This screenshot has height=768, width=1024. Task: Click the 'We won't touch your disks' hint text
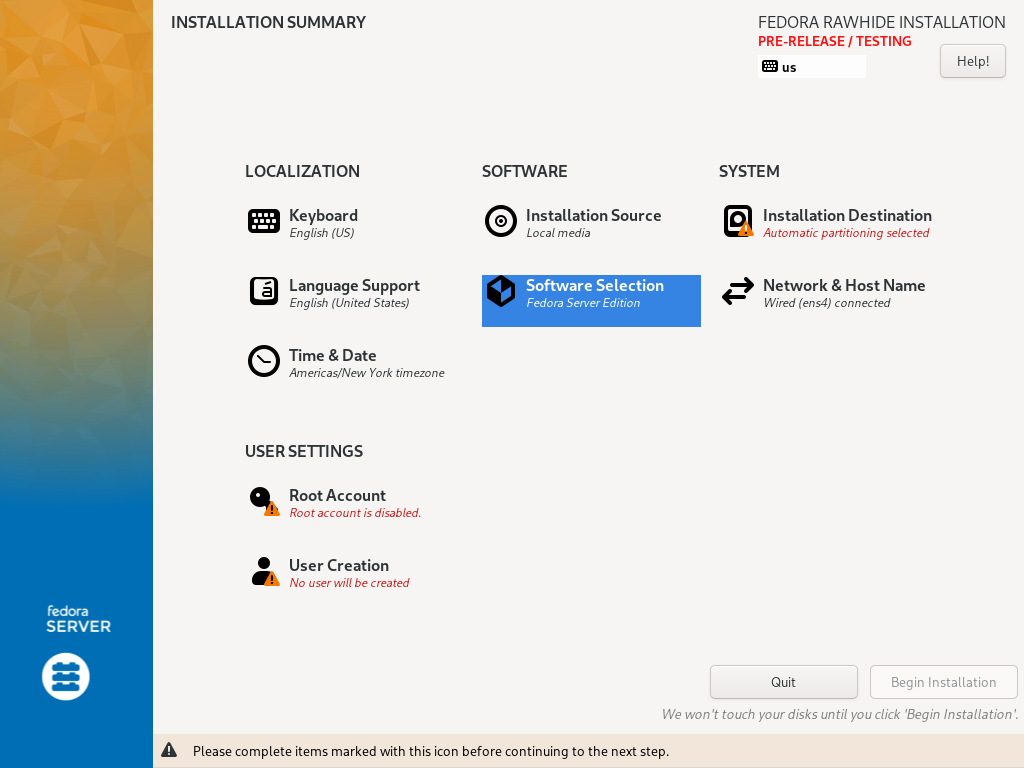840,714
